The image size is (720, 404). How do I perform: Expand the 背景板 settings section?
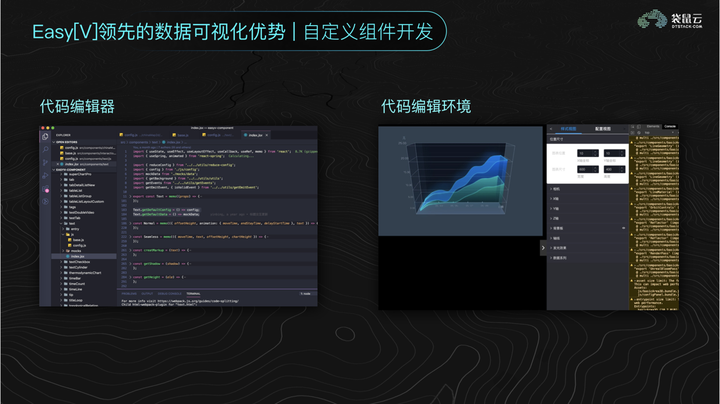588,228
